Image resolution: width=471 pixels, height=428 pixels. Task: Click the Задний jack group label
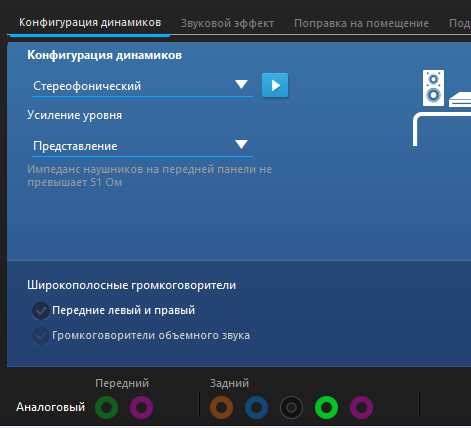(x=229, y=383)
